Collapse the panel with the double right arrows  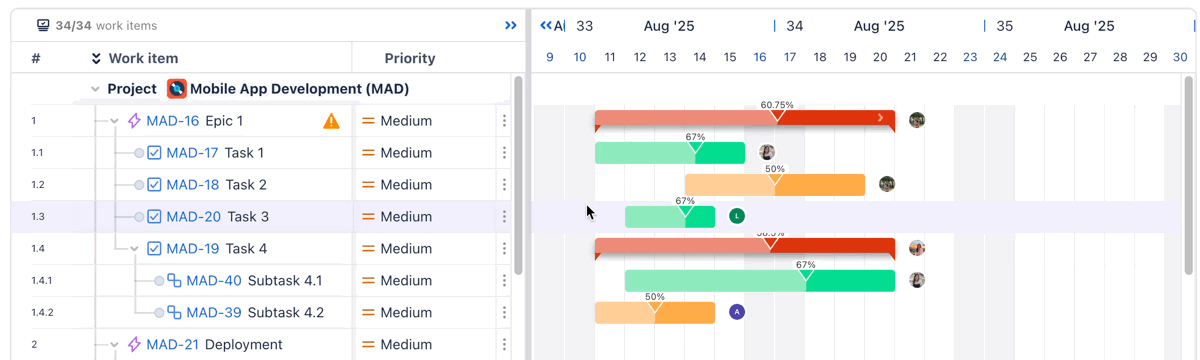[511, 25]
